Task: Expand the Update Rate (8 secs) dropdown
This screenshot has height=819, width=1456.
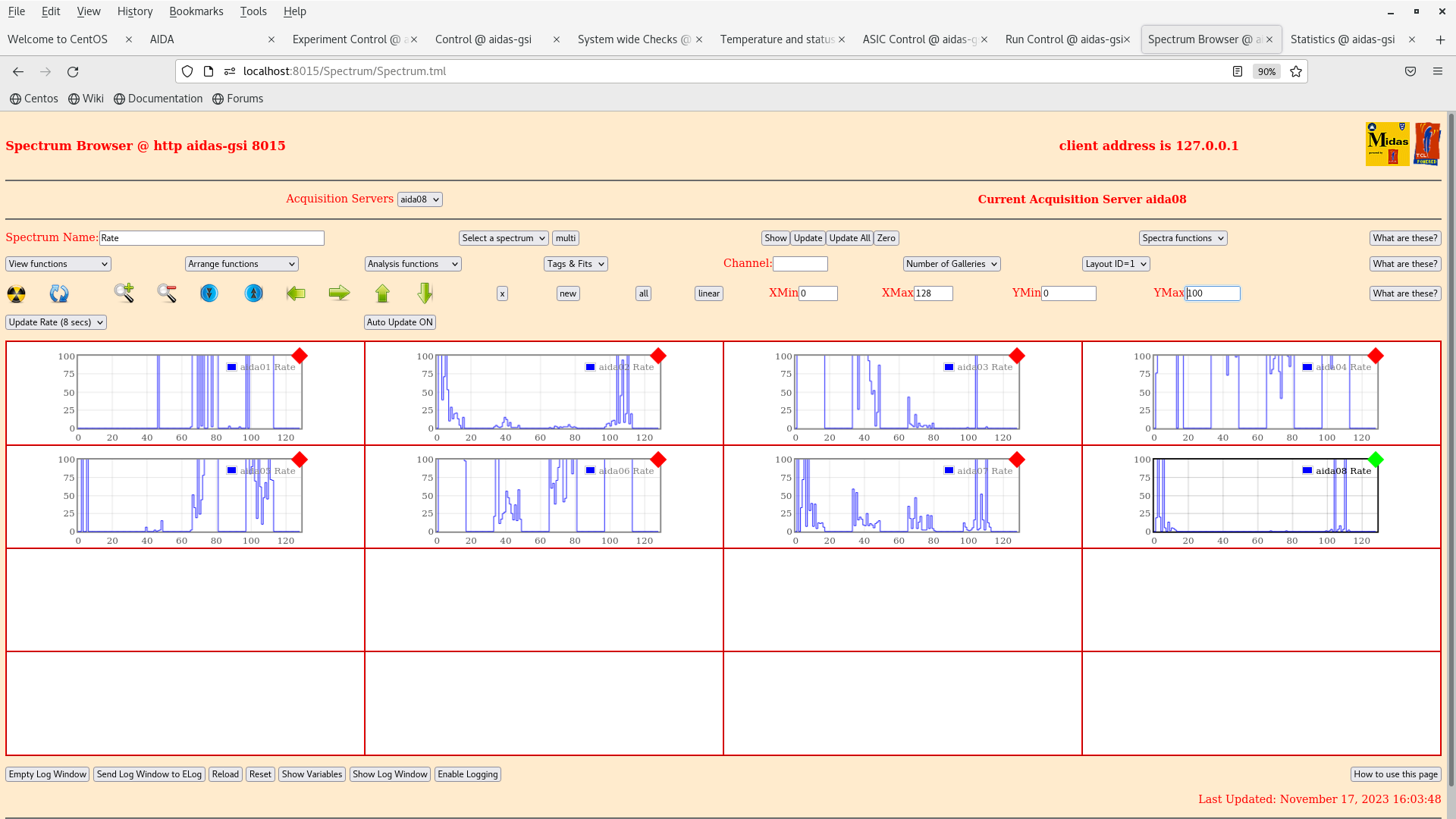Action: click(56, 322)
